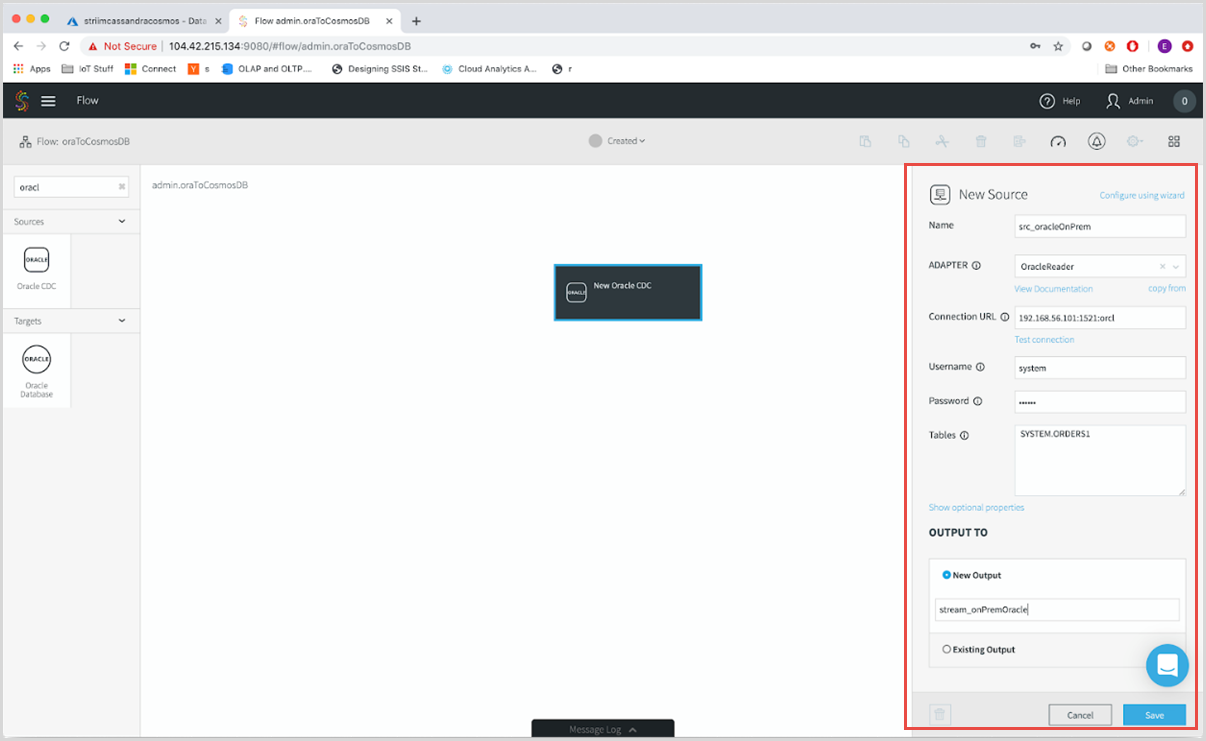Open the Intercom chat bubble

(1167, 665)
